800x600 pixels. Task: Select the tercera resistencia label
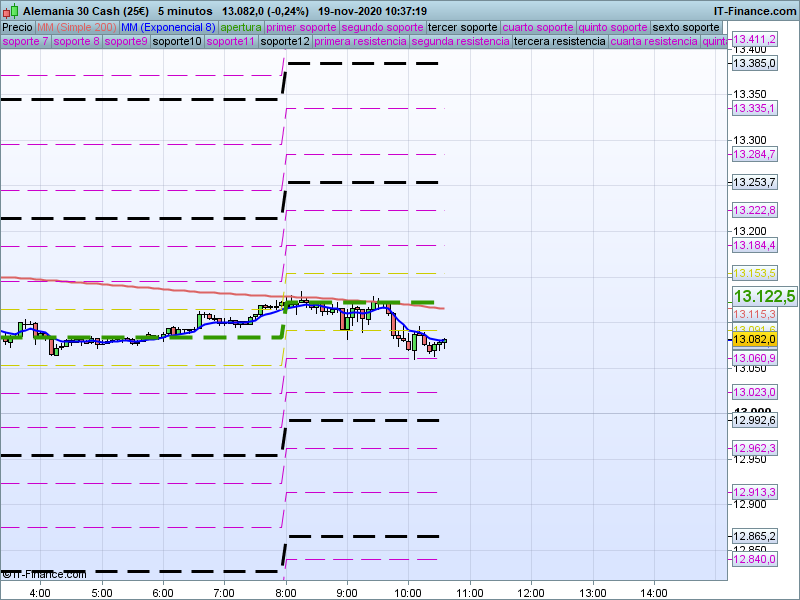tap(559, 42)
